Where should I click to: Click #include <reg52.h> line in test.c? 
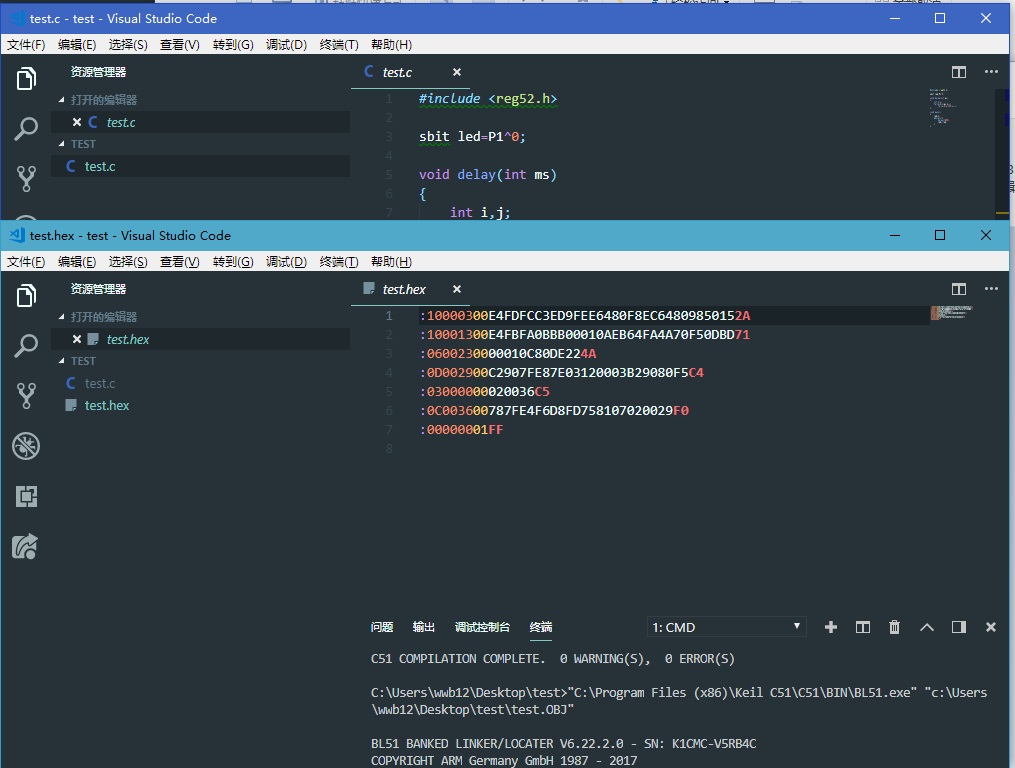(x=487, y=98)
